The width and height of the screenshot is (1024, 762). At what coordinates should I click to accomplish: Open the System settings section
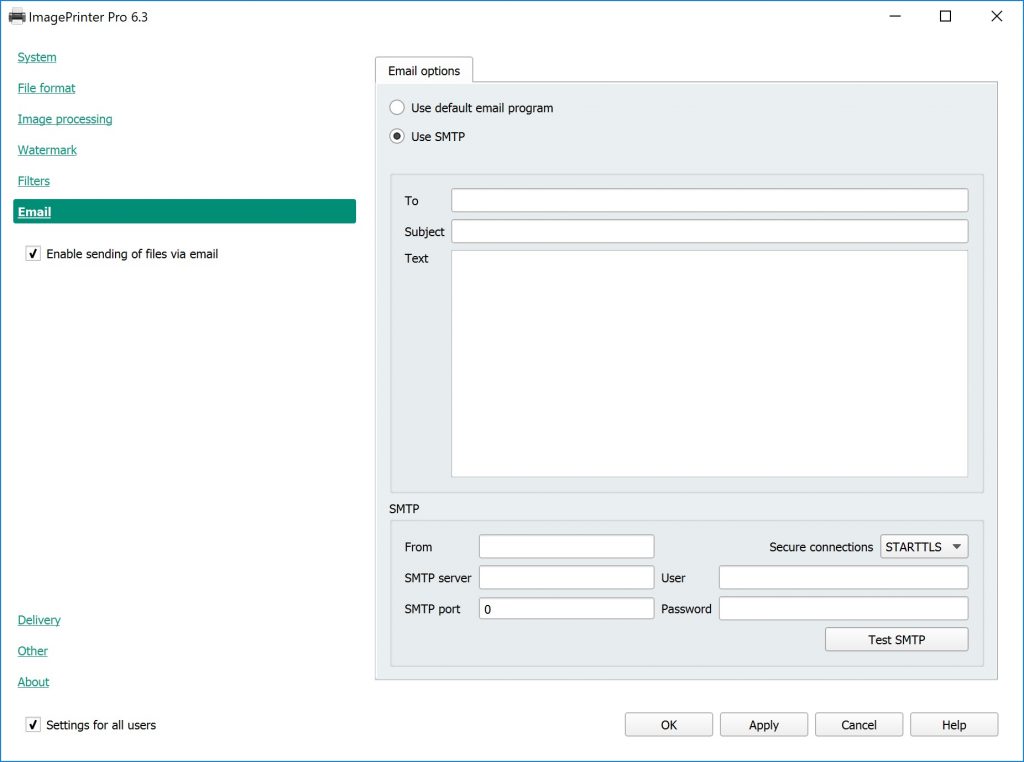(x=37, y=58)
